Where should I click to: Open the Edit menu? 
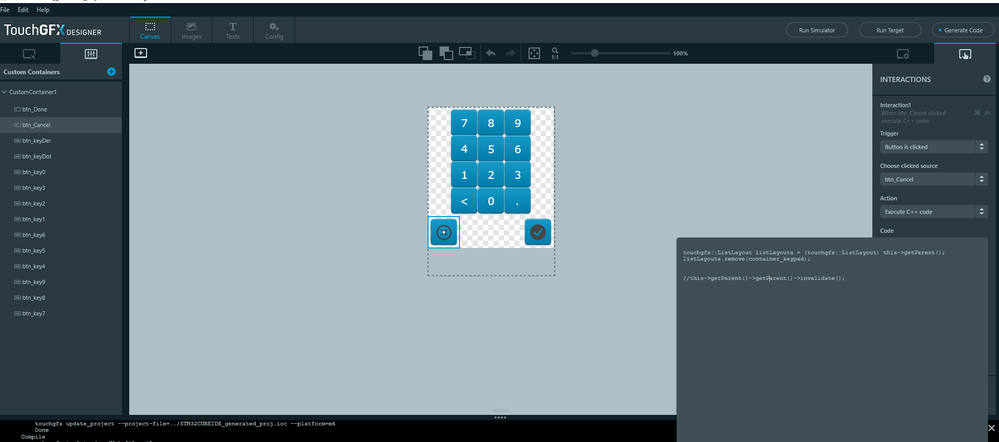tap(23, 10)
